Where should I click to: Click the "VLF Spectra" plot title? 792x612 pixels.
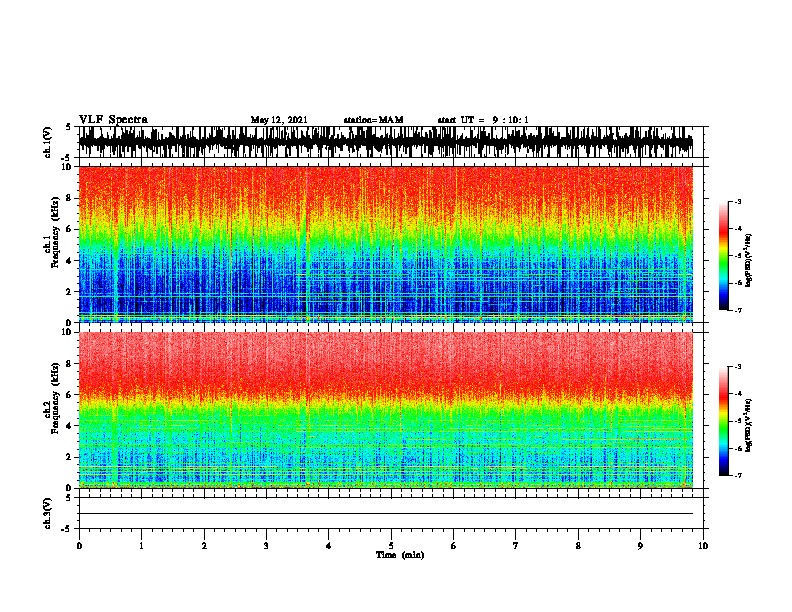point(113,120)
